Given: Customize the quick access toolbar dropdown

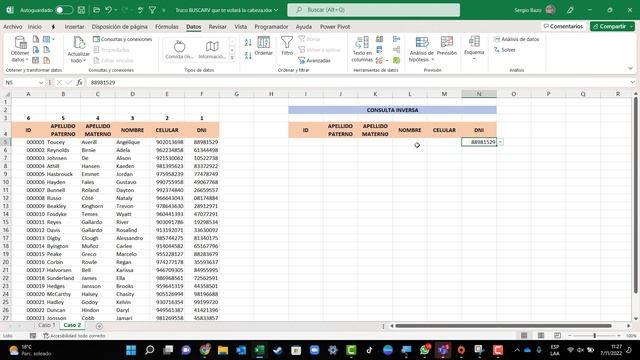Looking at the screenshot, I should pyautogui.click(x=164, y=10).
